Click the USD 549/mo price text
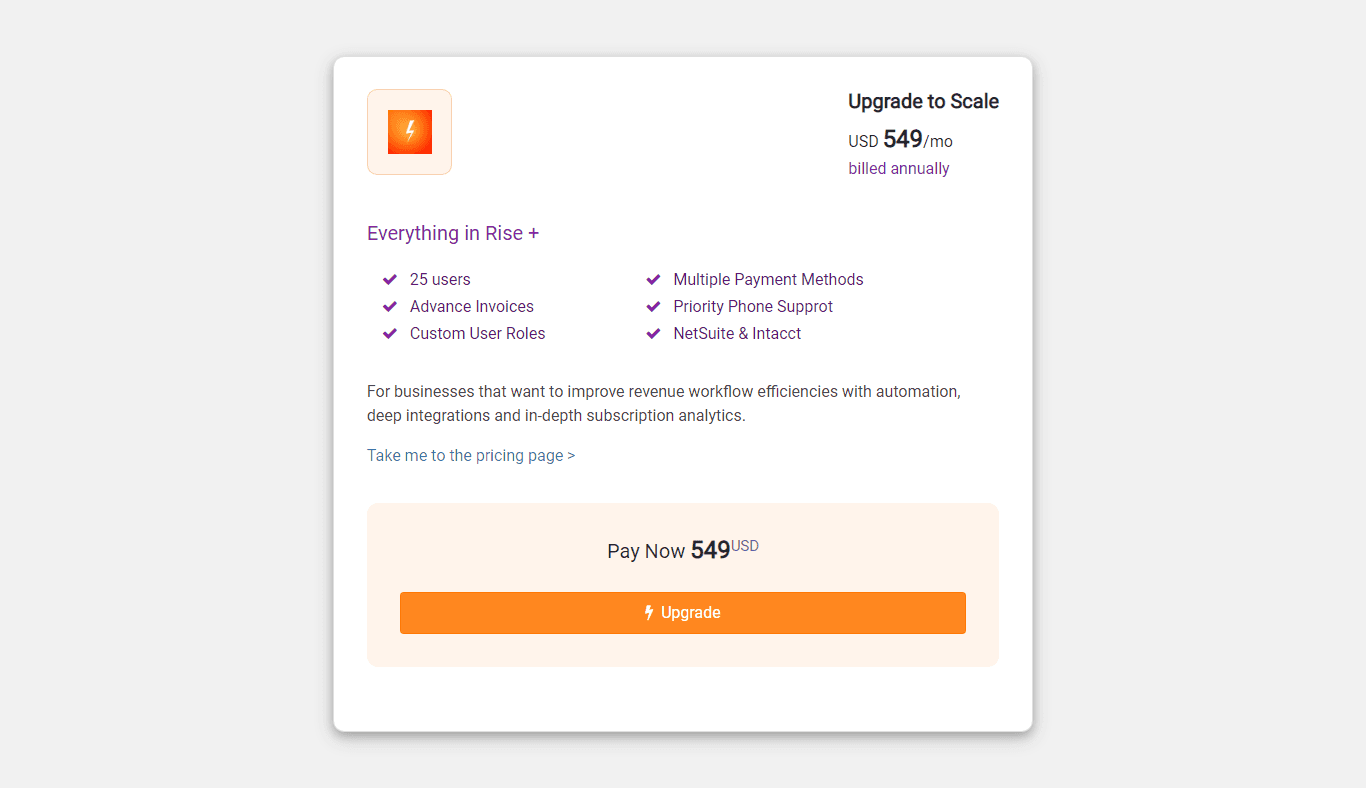Image resolution: width=1366 pixels, height=788 pixels. click(x=899, y=140)
